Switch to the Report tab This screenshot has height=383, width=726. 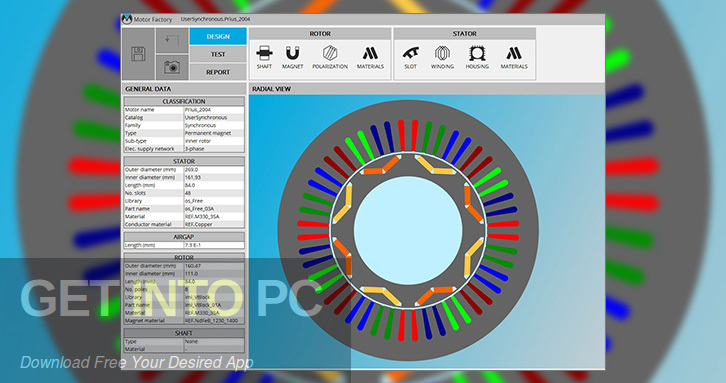pyautogui.click(x=218, y=72)
